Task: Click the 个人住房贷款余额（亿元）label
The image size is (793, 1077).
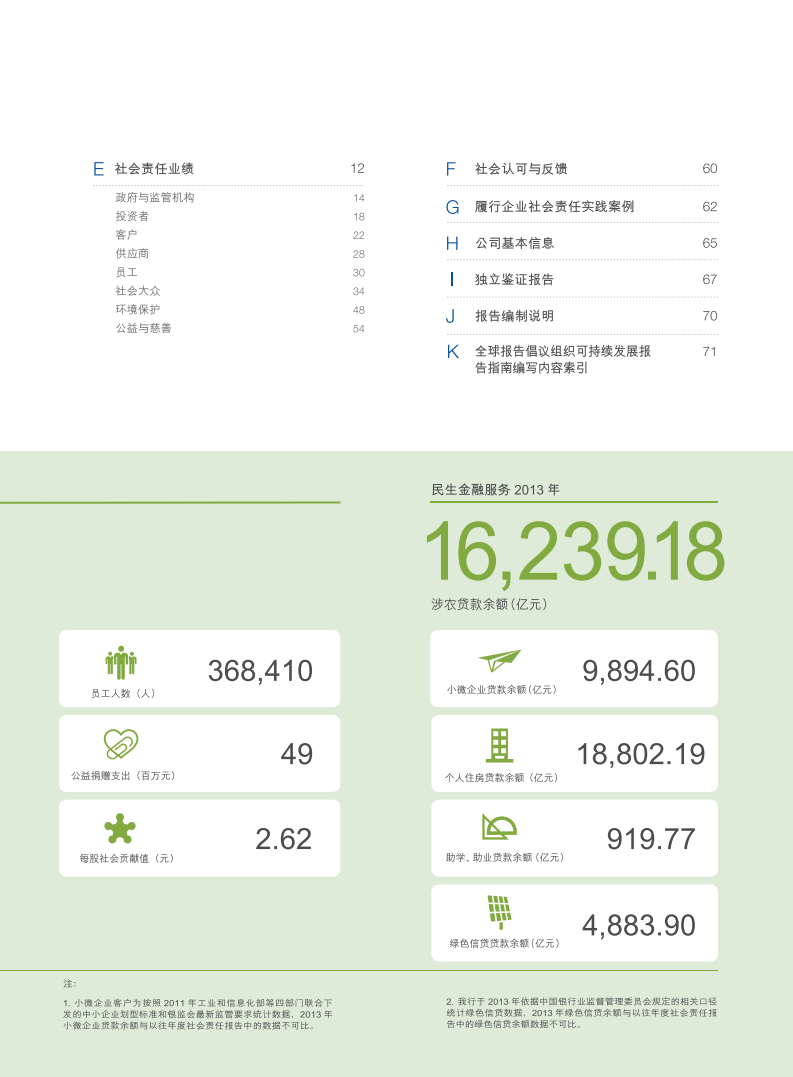Action: point(502,778)
